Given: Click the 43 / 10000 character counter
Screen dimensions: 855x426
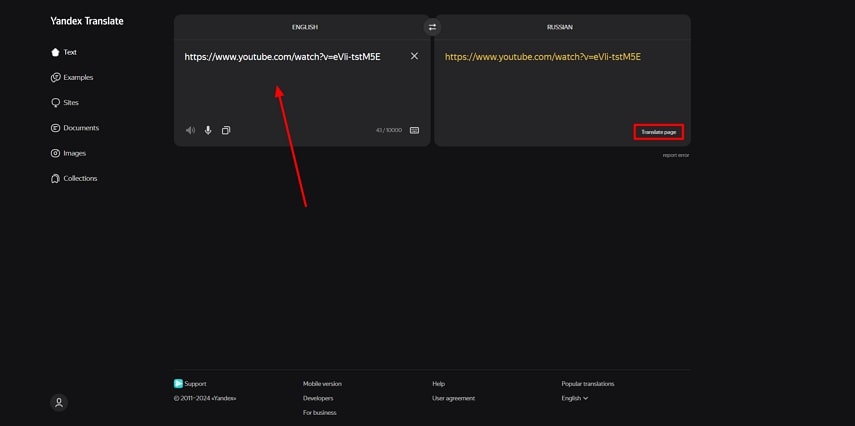Looking at the screenshot, I should 389,130.
